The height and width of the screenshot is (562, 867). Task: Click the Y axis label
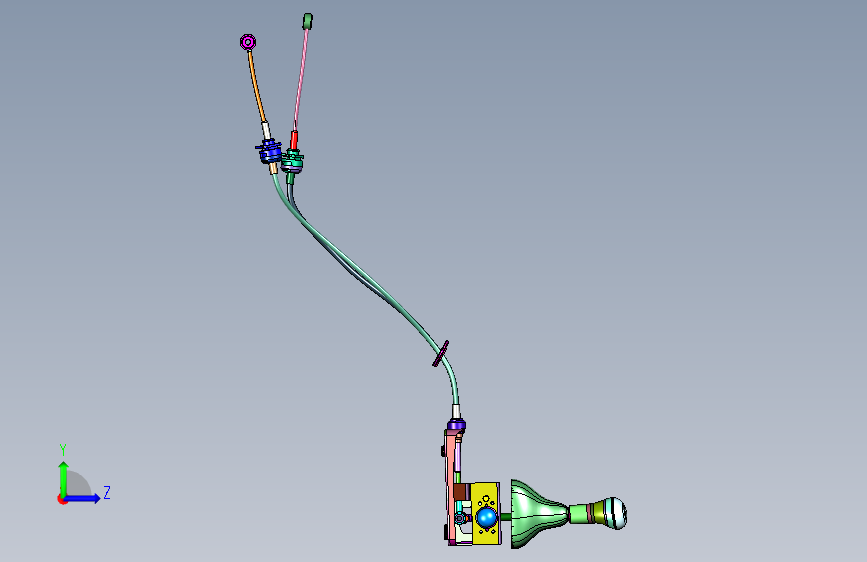(x=63, y=450)
